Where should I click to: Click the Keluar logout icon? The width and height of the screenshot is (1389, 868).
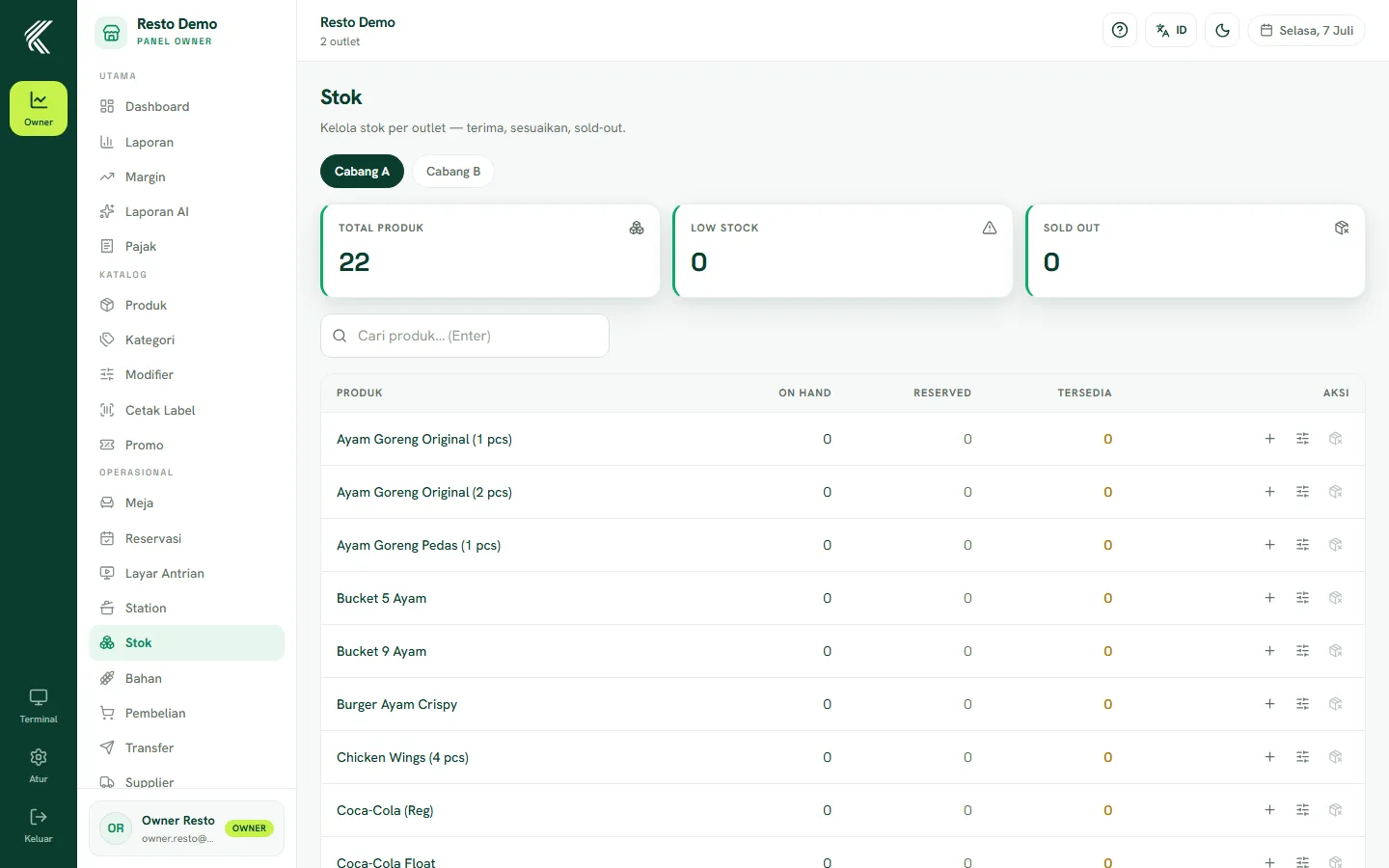[x=39, y=826]
